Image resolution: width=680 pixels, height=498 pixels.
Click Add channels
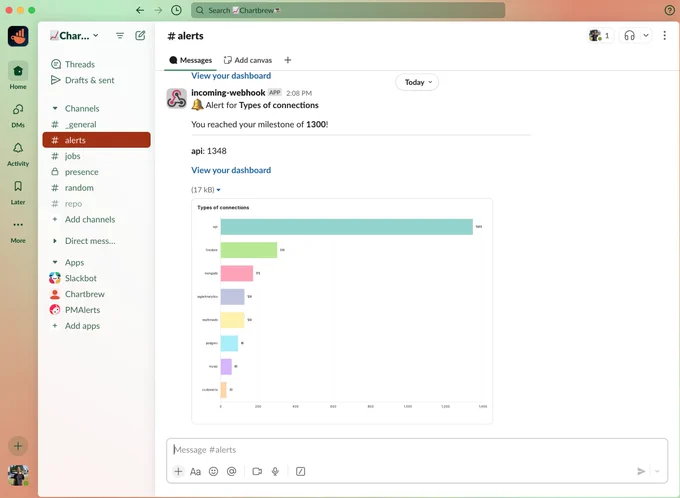coord(96,220)
